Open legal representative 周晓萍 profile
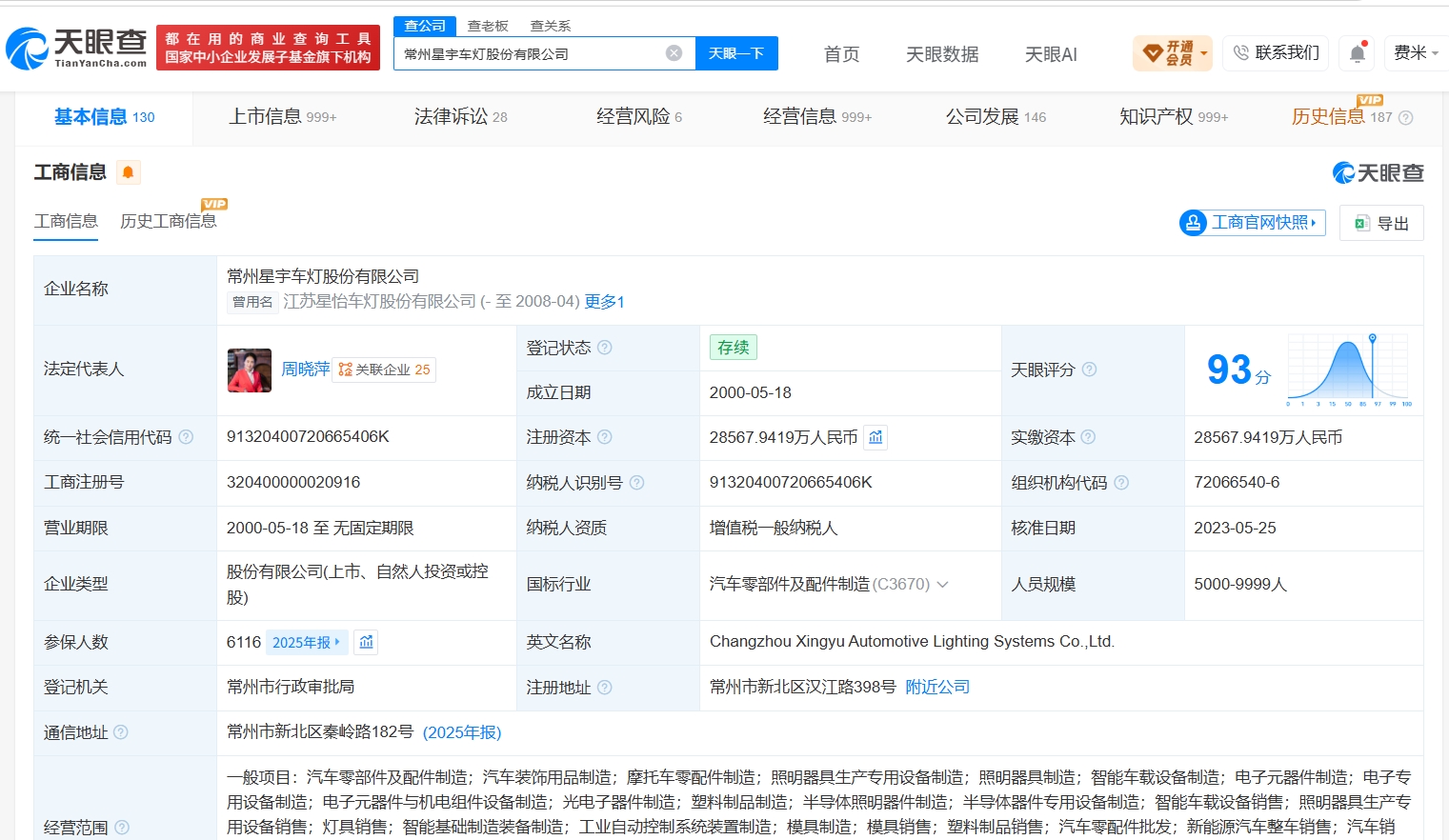 coord(306,370)
